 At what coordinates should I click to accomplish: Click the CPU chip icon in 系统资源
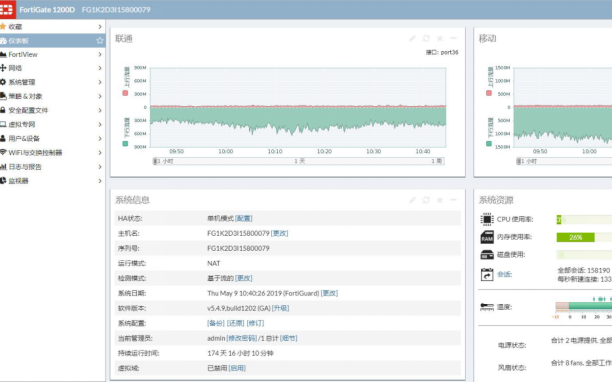(x=487, y=219)
